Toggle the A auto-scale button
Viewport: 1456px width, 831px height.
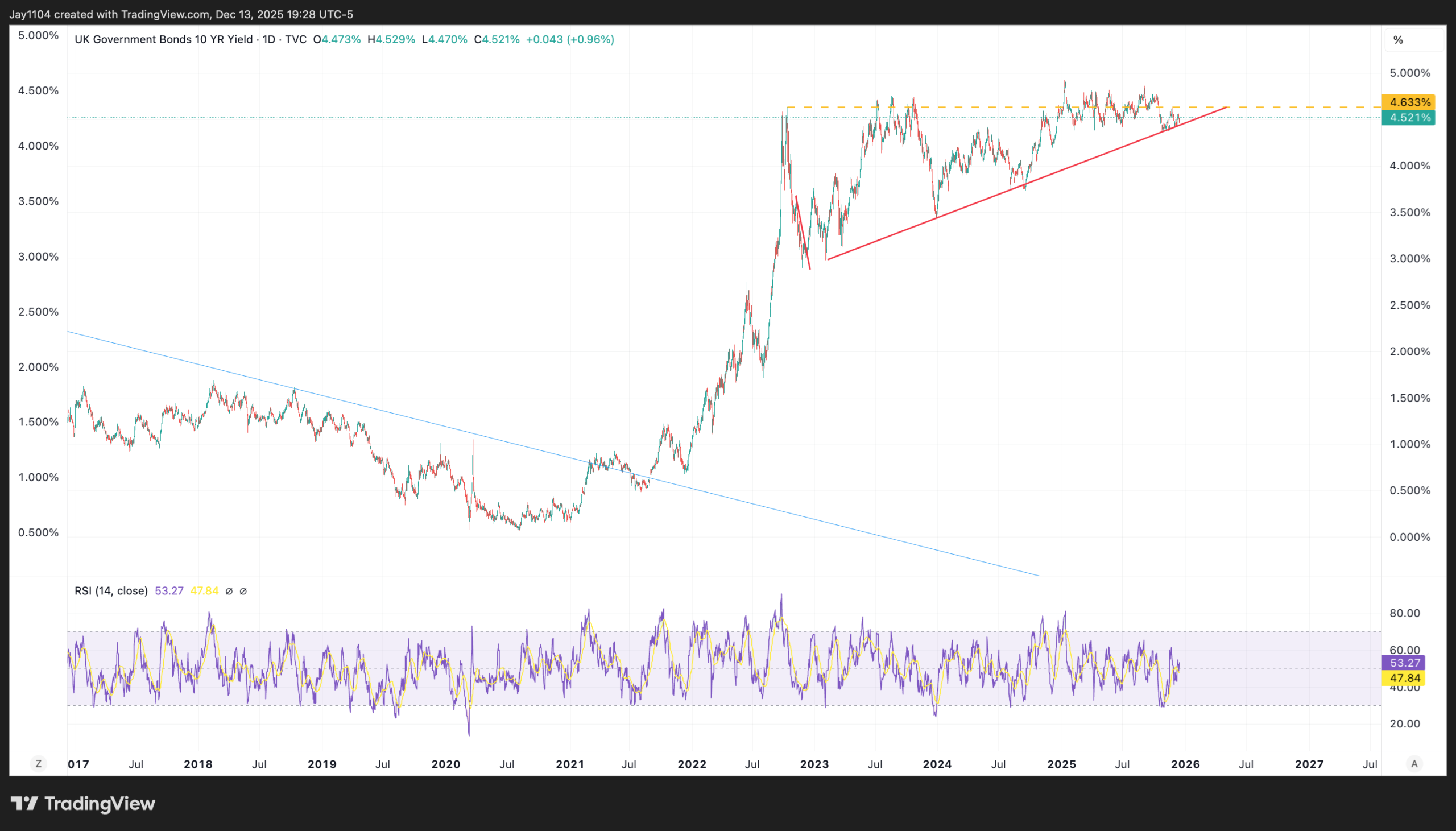1414,764
